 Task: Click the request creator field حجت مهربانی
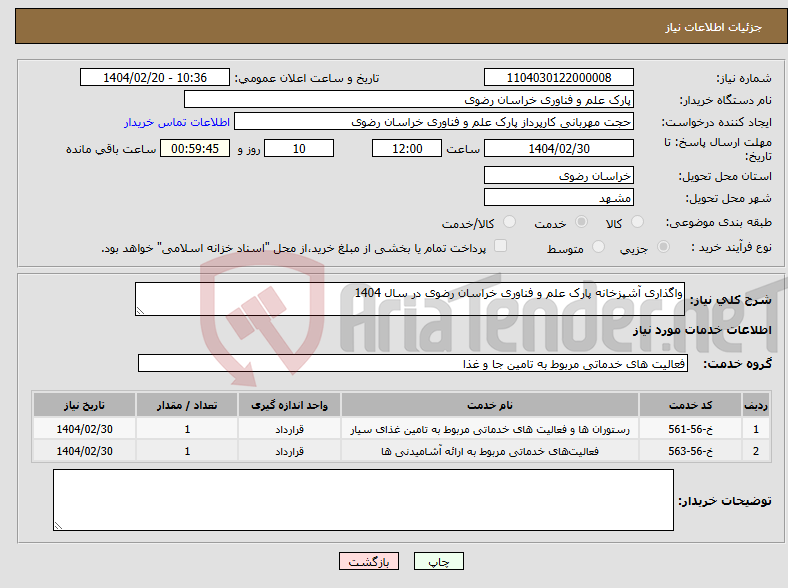(434, 122)
